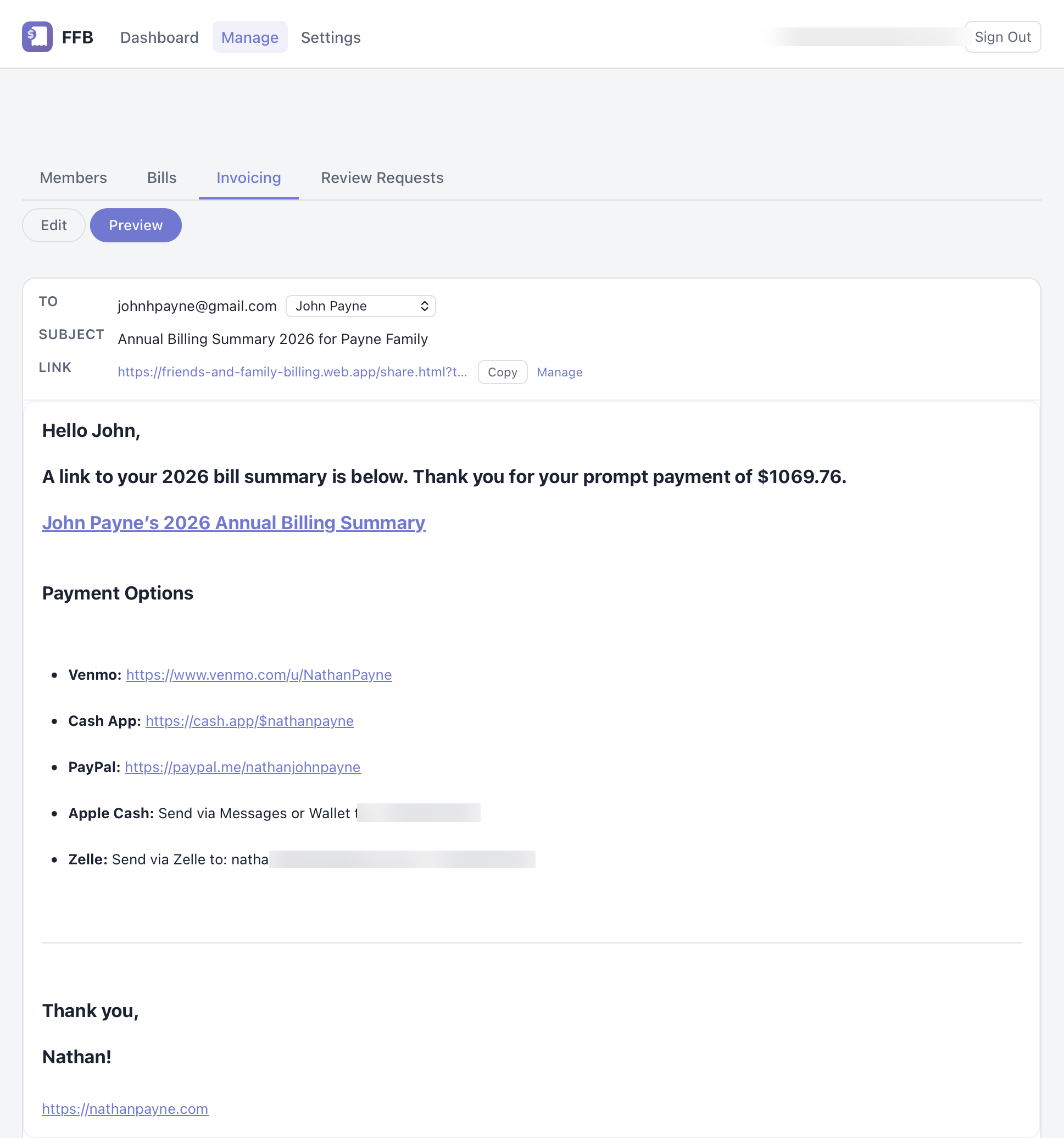Open the Review Requests tab
The height and width of the screenshot is (1138, 1064).
(381, 178)
